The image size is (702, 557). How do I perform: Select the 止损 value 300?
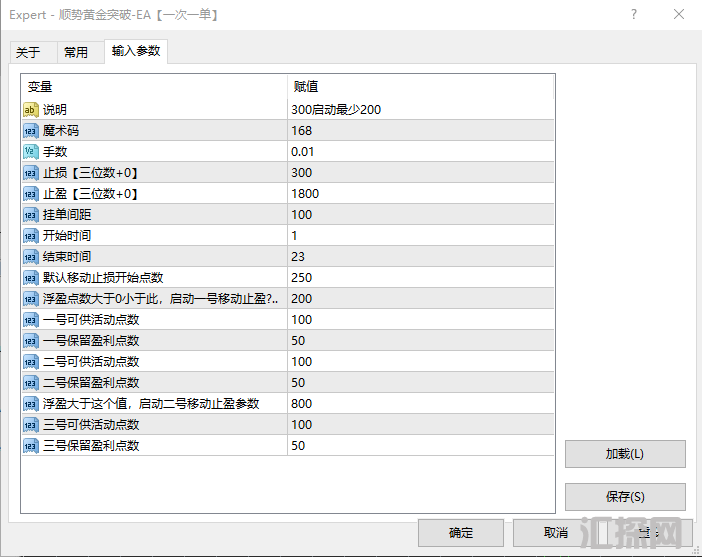point(420,173)
